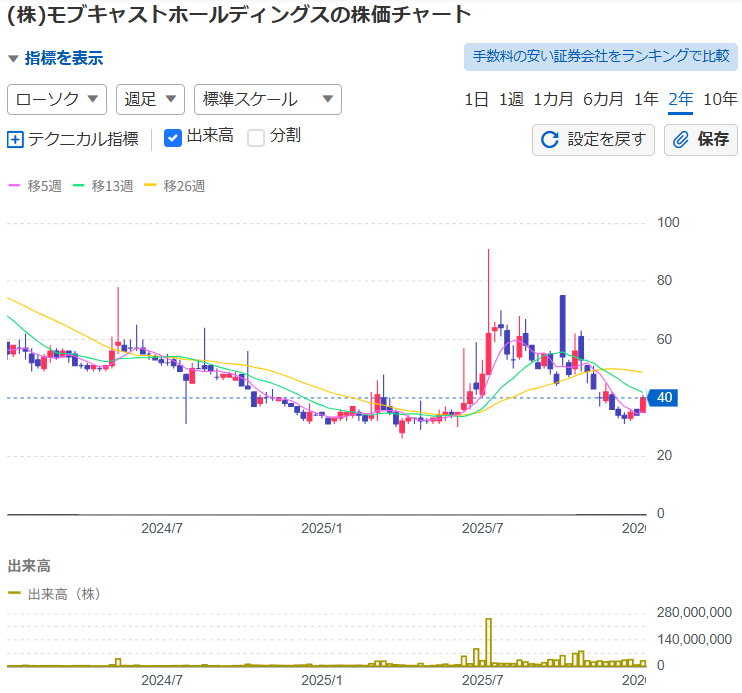Open the ローソク chart type dropdown
The height and width of the screenshot is (693, 742).
(x=57, y=99)
